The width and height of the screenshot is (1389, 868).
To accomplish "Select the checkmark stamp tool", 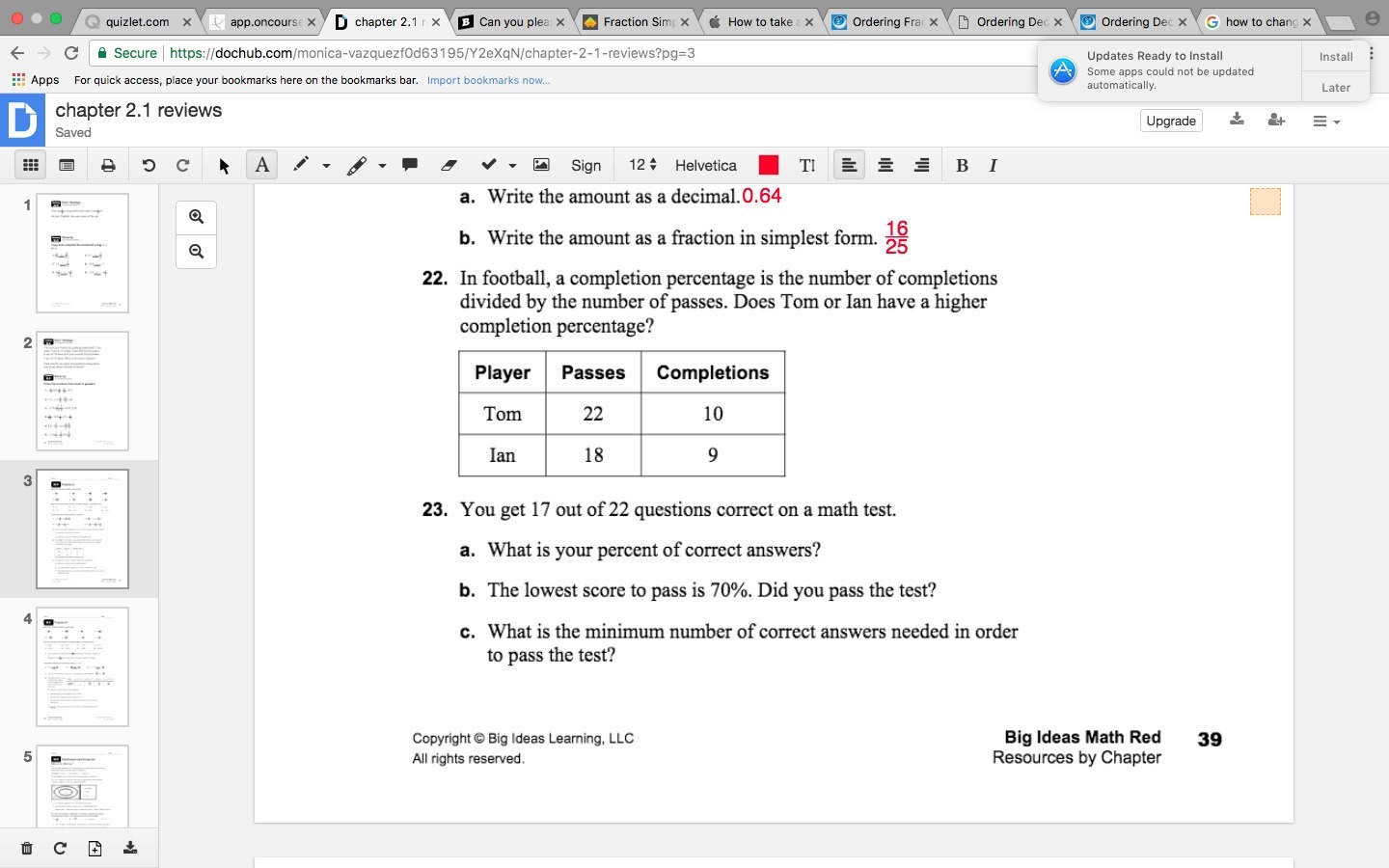I will pyautogui.click(x=489, y=165).
